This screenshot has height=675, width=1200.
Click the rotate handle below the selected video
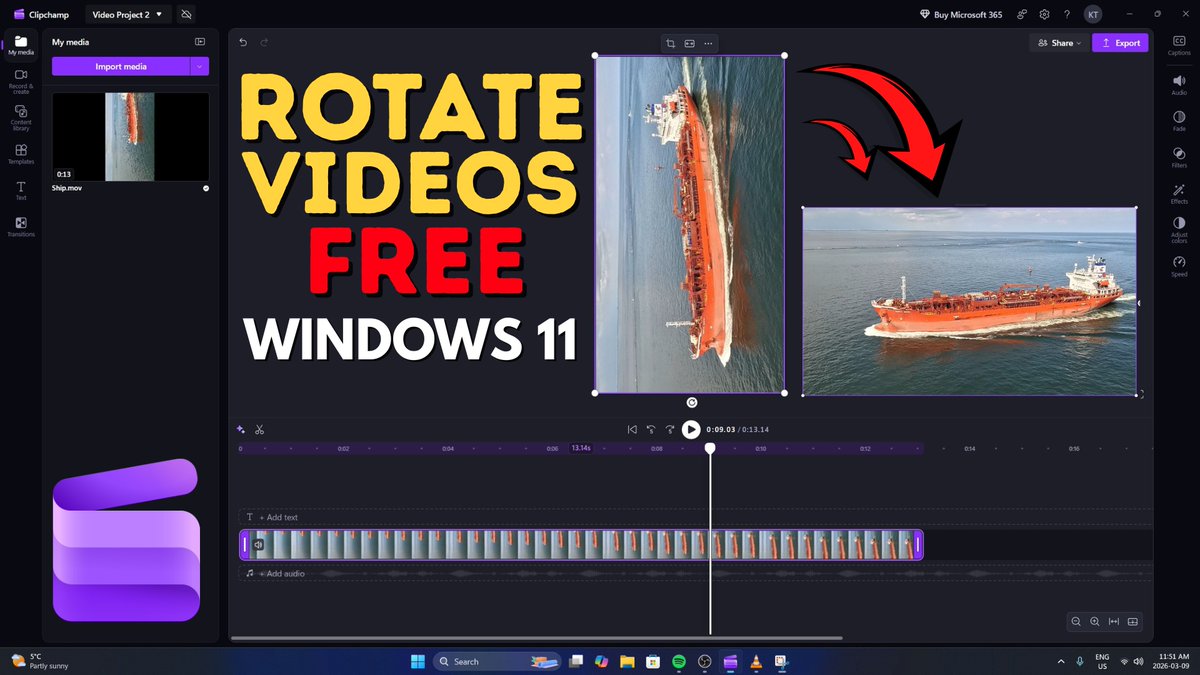[x=692, y=402]
